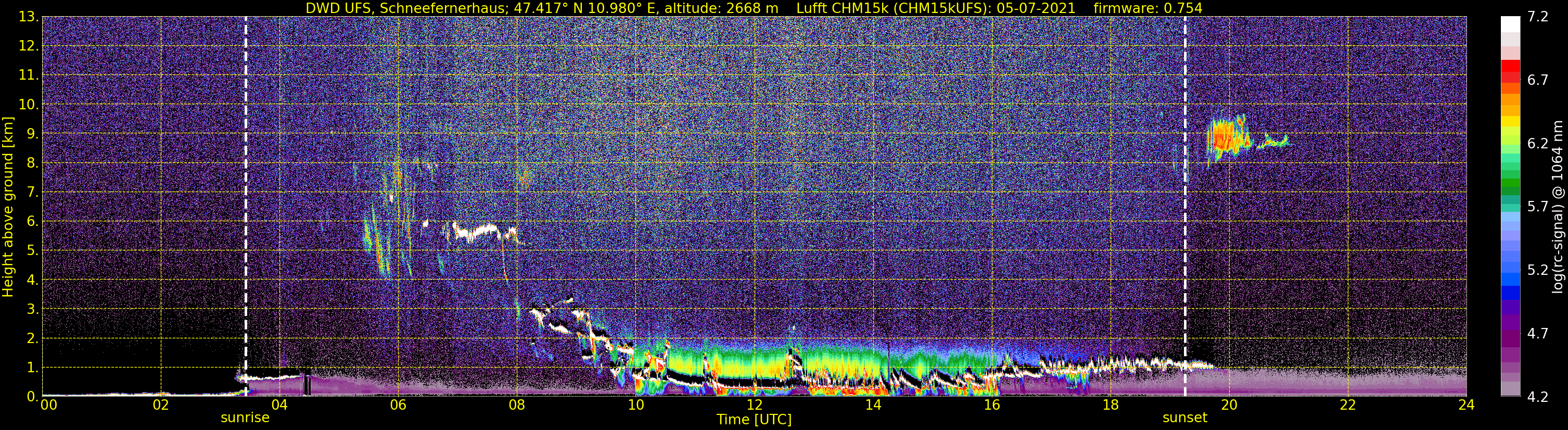
Task: Click the colorbar value '6.2'
Action: coord(1538,144)
